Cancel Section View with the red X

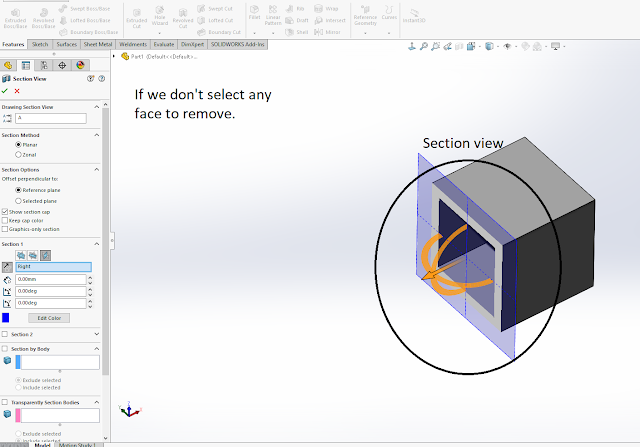coord(17,91)
